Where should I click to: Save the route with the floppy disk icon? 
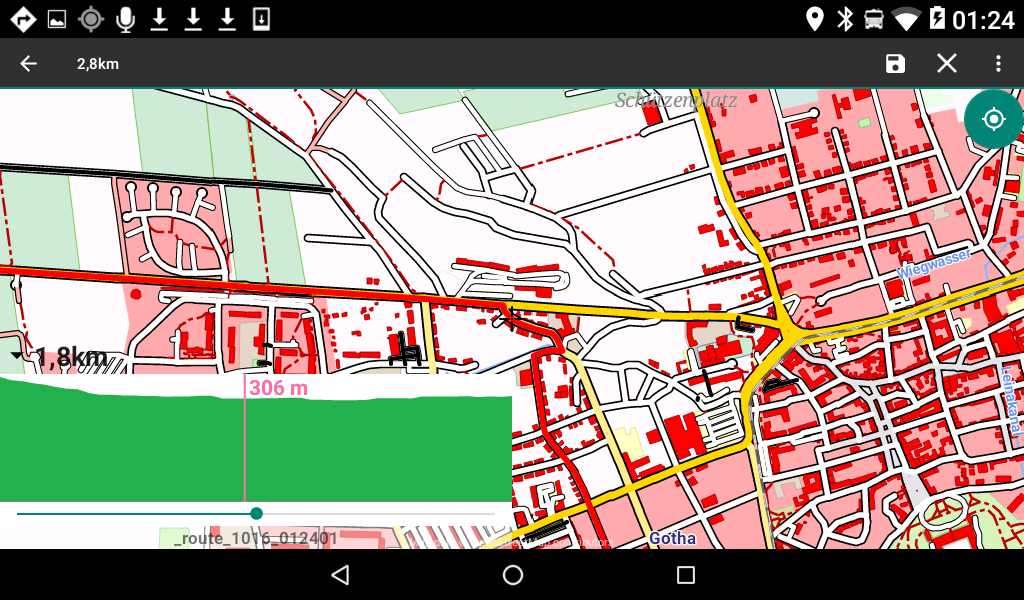click(895, 64)
